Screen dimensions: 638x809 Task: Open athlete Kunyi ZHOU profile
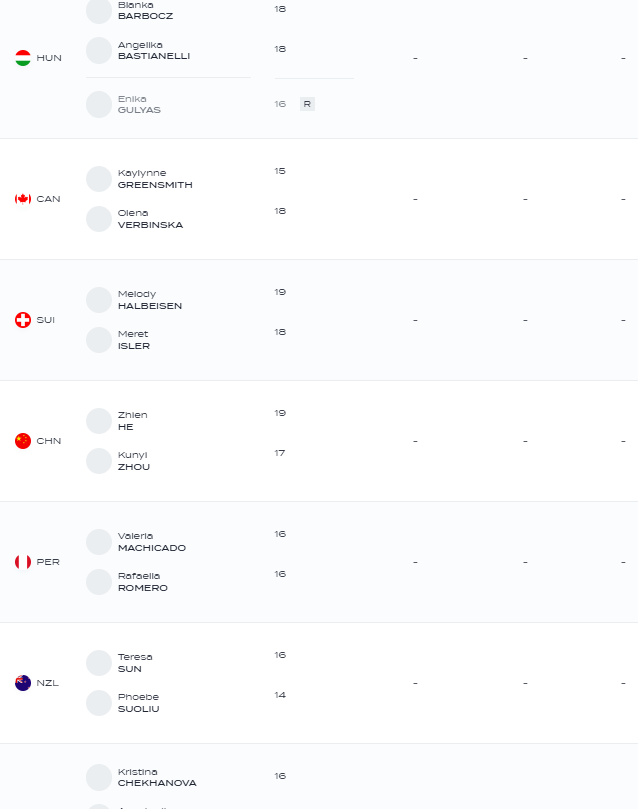point(134,461)
